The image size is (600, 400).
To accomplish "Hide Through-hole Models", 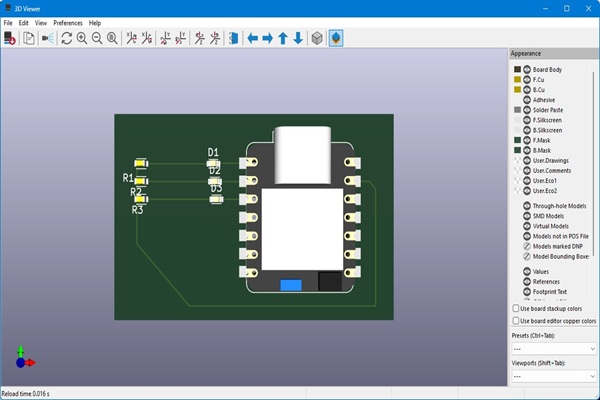I will coord(527,206).
